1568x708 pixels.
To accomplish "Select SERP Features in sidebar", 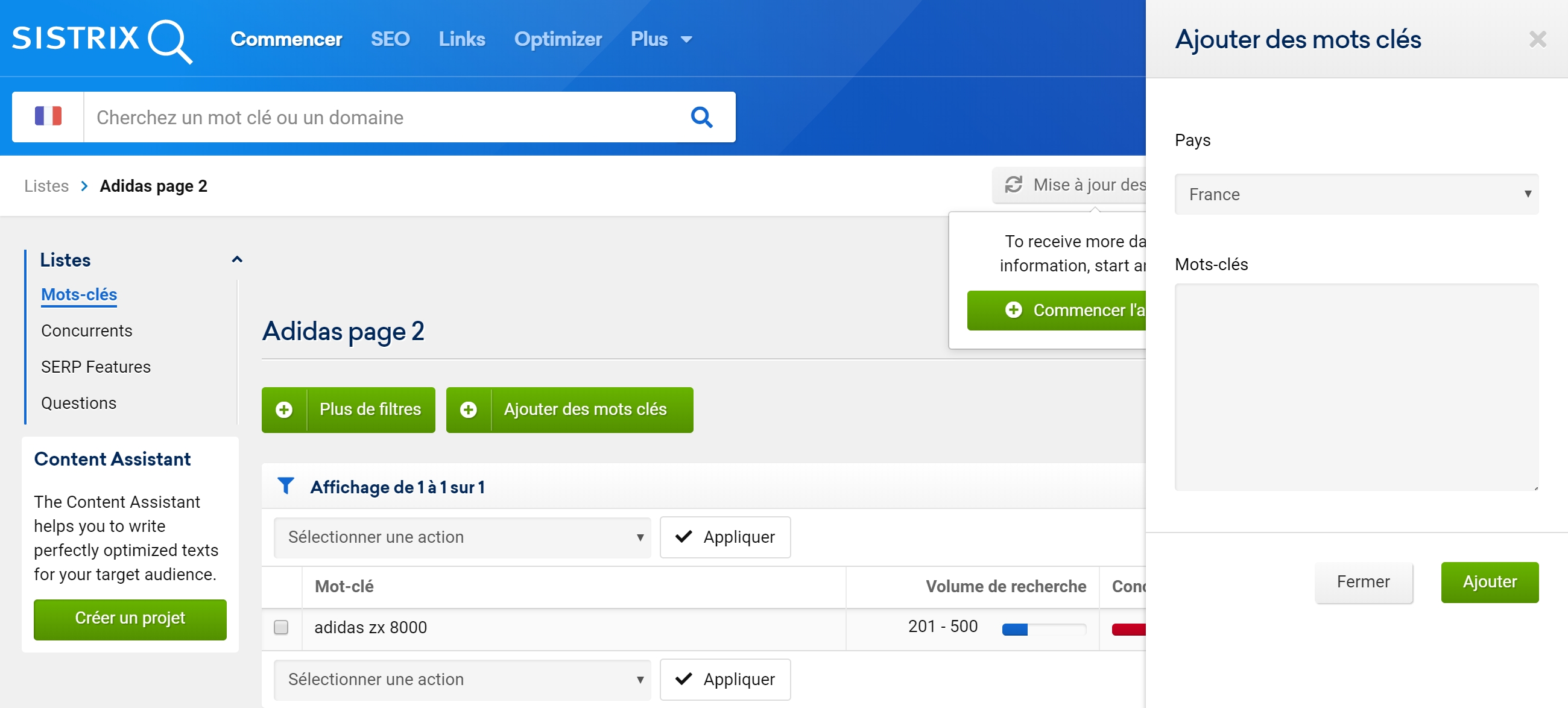I will (95, 367).
